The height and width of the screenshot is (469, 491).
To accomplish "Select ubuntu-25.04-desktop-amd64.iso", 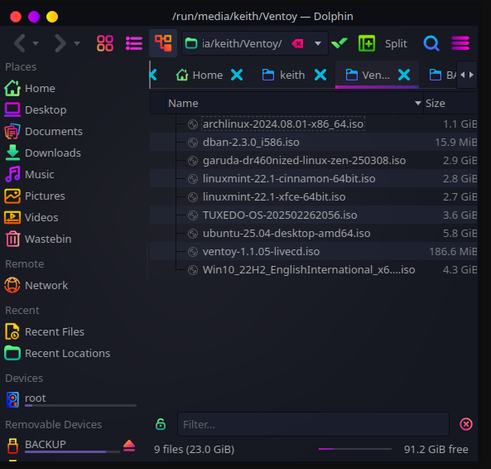I will [x=287, y=233].
